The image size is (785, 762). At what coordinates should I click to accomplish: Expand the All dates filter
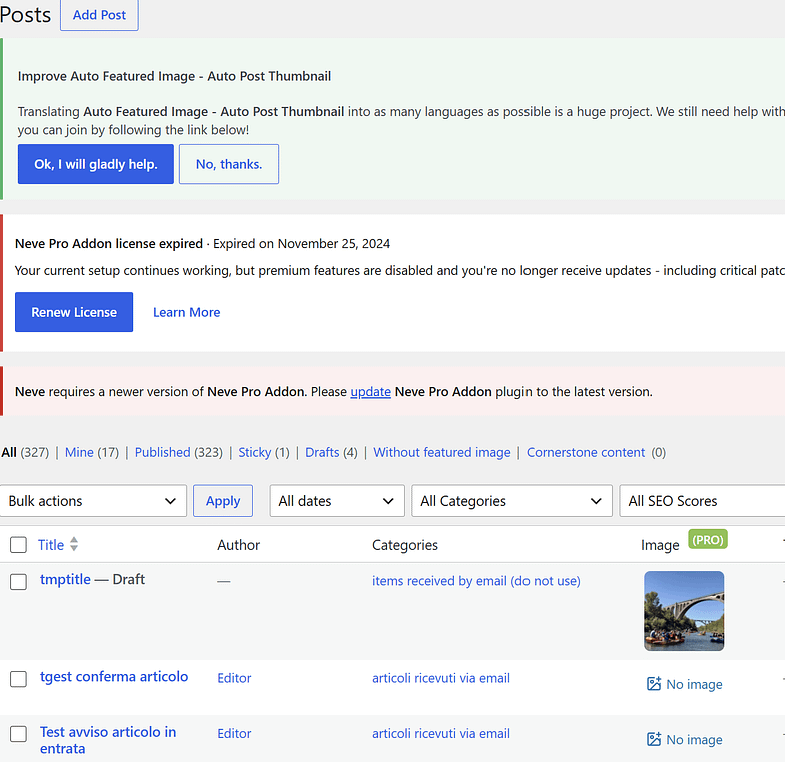click(x=337, y=501)
